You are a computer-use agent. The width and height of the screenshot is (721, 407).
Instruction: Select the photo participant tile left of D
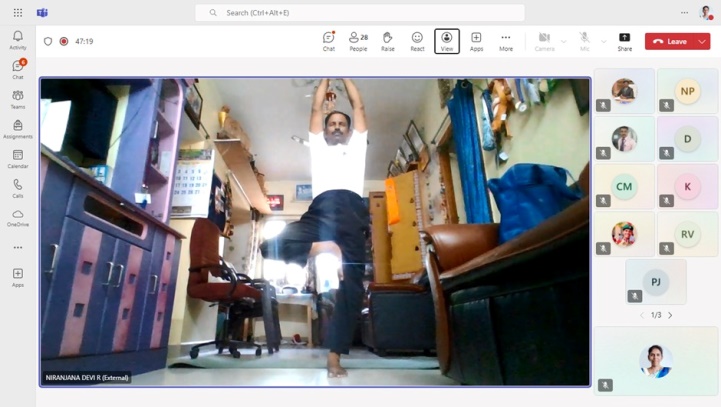point(624,139)
